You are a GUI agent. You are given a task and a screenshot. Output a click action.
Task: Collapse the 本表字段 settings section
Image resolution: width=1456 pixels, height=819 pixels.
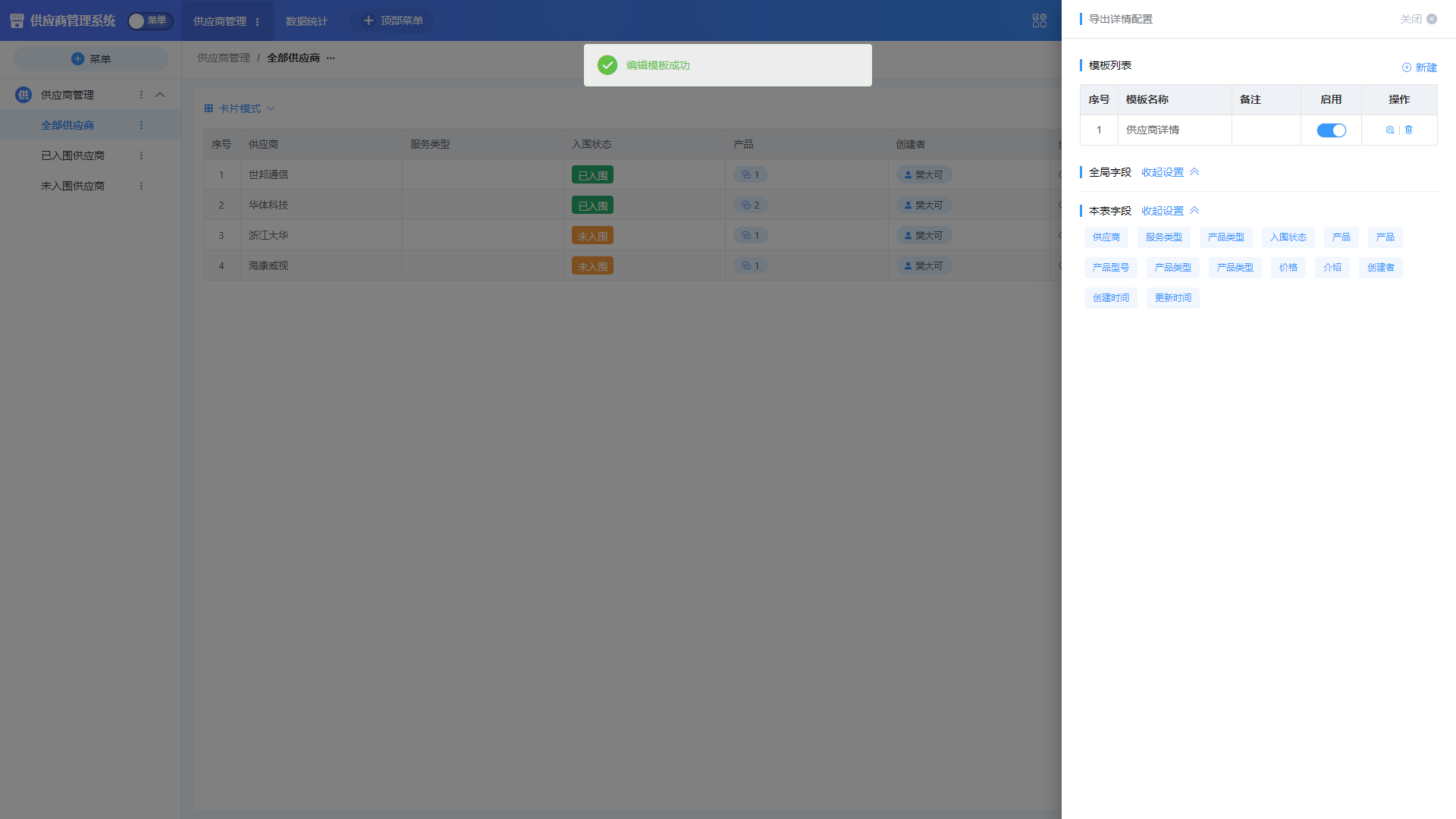(1170, 211)
